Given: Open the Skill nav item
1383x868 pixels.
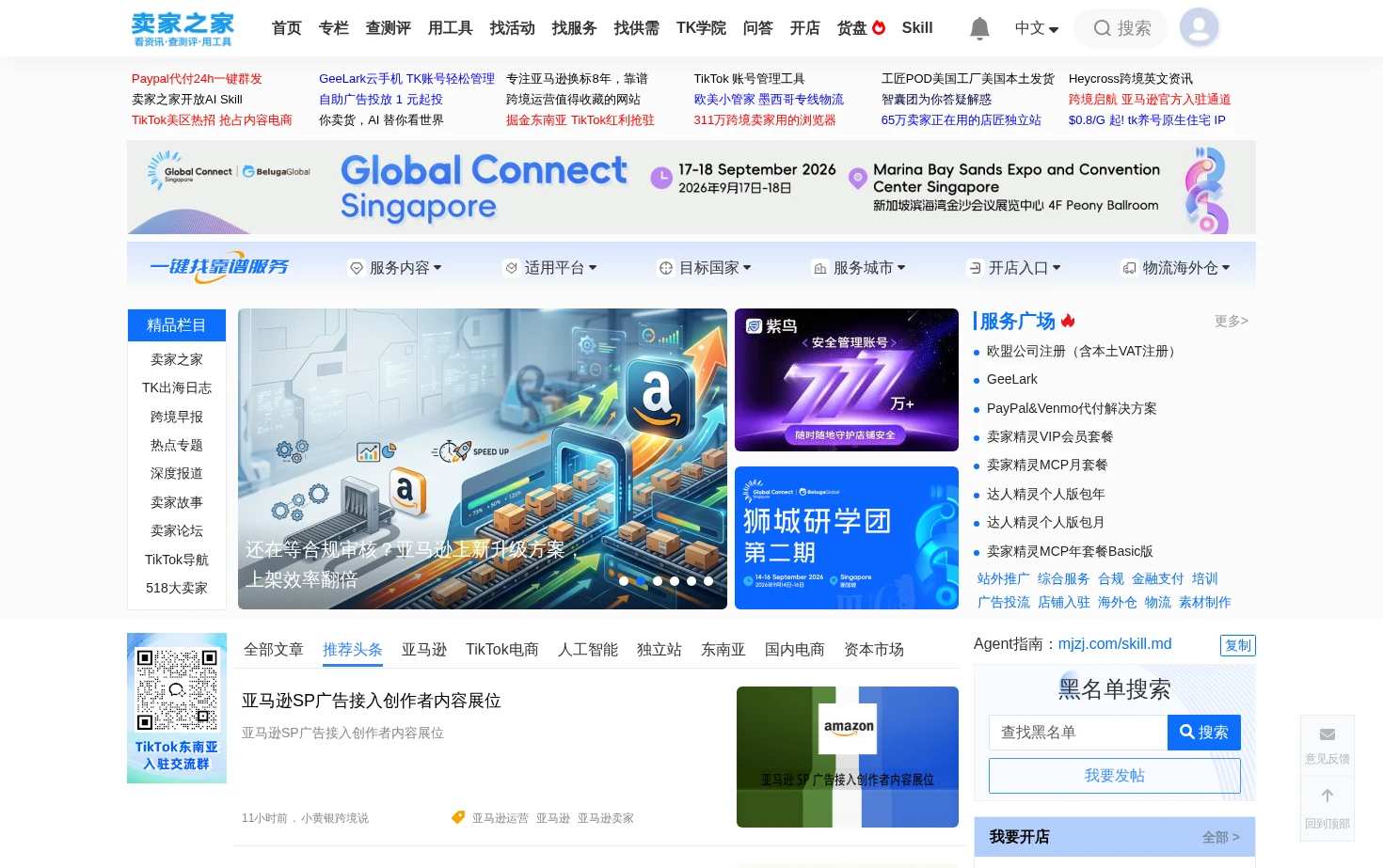Looking at the screenshot, I should pos(917,28).
